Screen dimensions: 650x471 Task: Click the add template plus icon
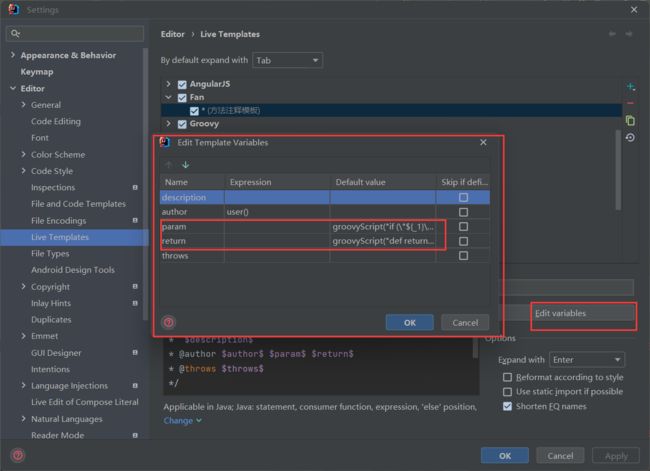(x=631, y=87)
